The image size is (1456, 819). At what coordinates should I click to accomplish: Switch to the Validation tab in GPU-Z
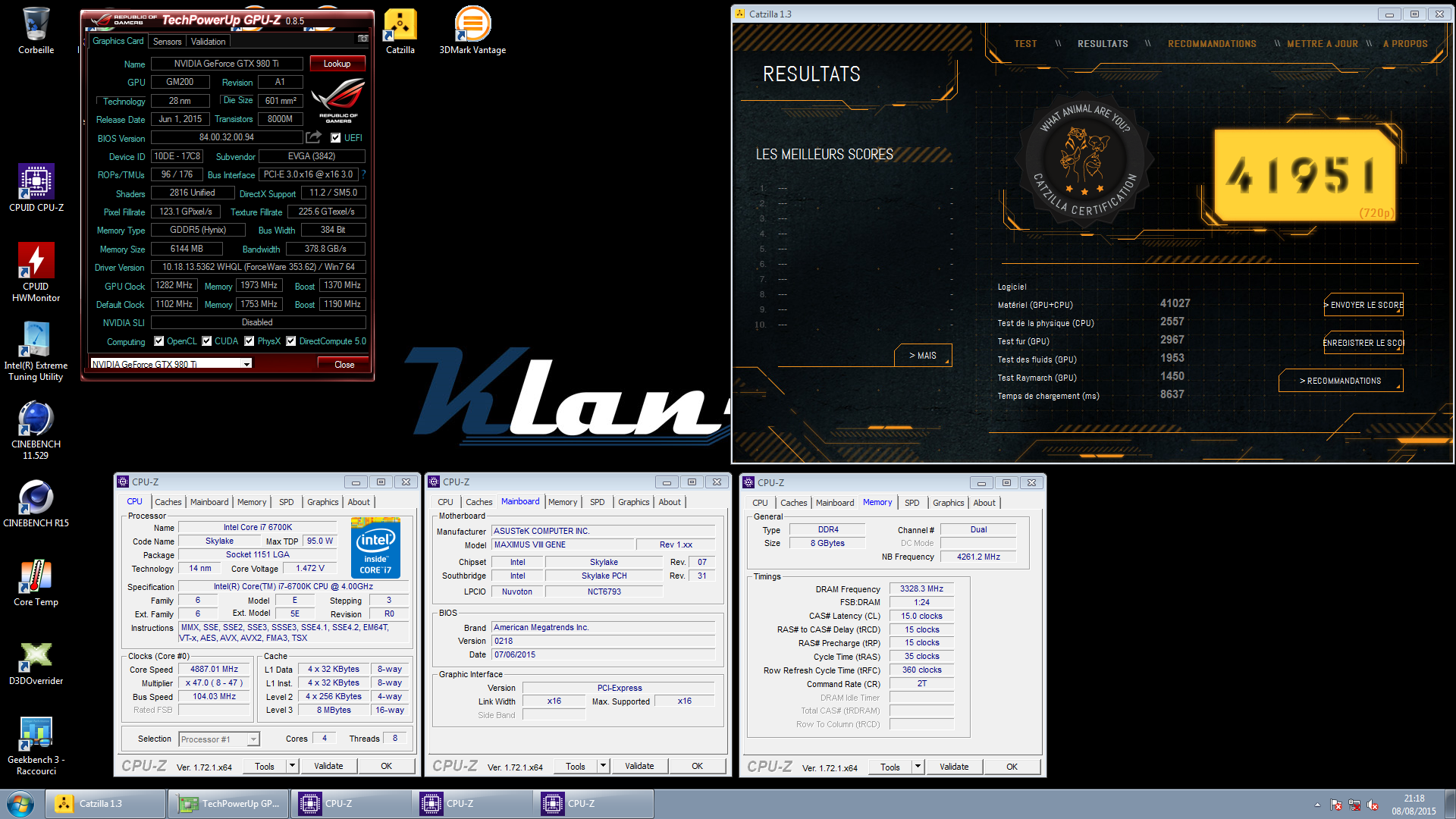[x=208, y=42]
